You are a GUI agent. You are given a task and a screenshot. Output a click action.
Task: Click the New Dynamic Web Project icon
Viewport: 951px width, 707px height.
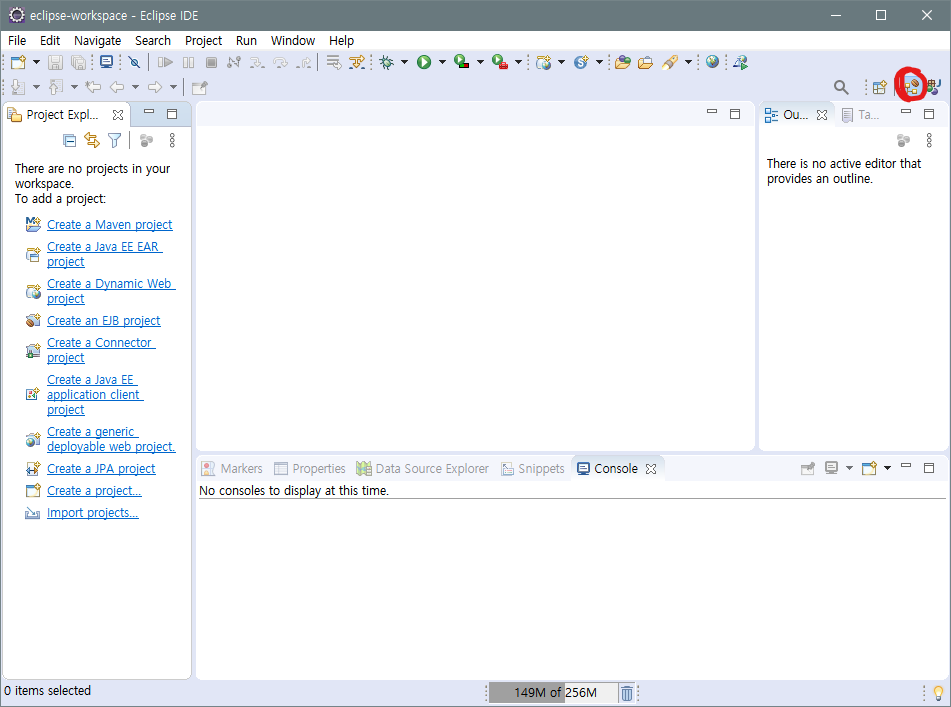point(543,62)
